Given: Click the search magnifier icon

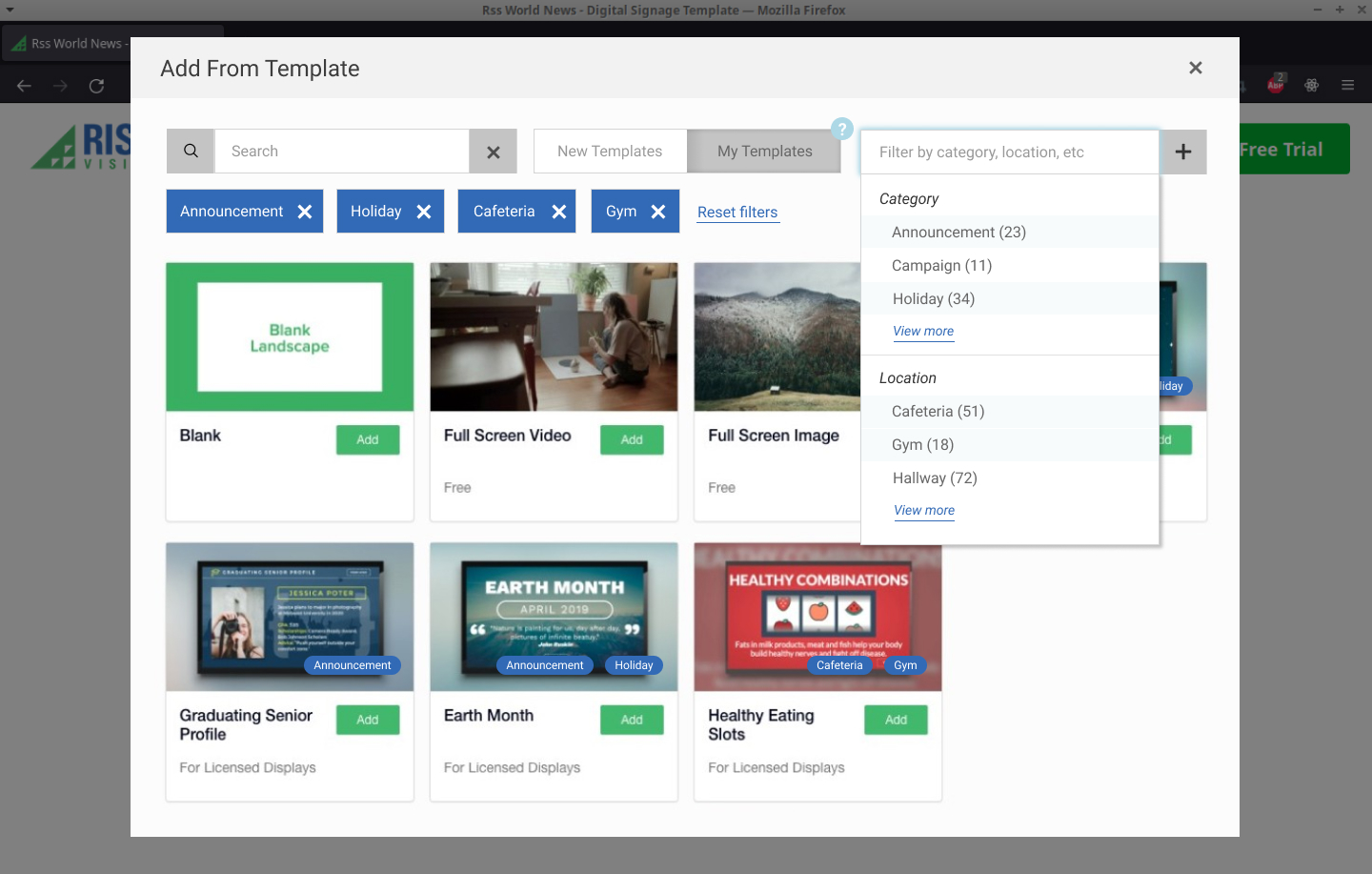Looking at the screenshot, I should click(191, 152).
